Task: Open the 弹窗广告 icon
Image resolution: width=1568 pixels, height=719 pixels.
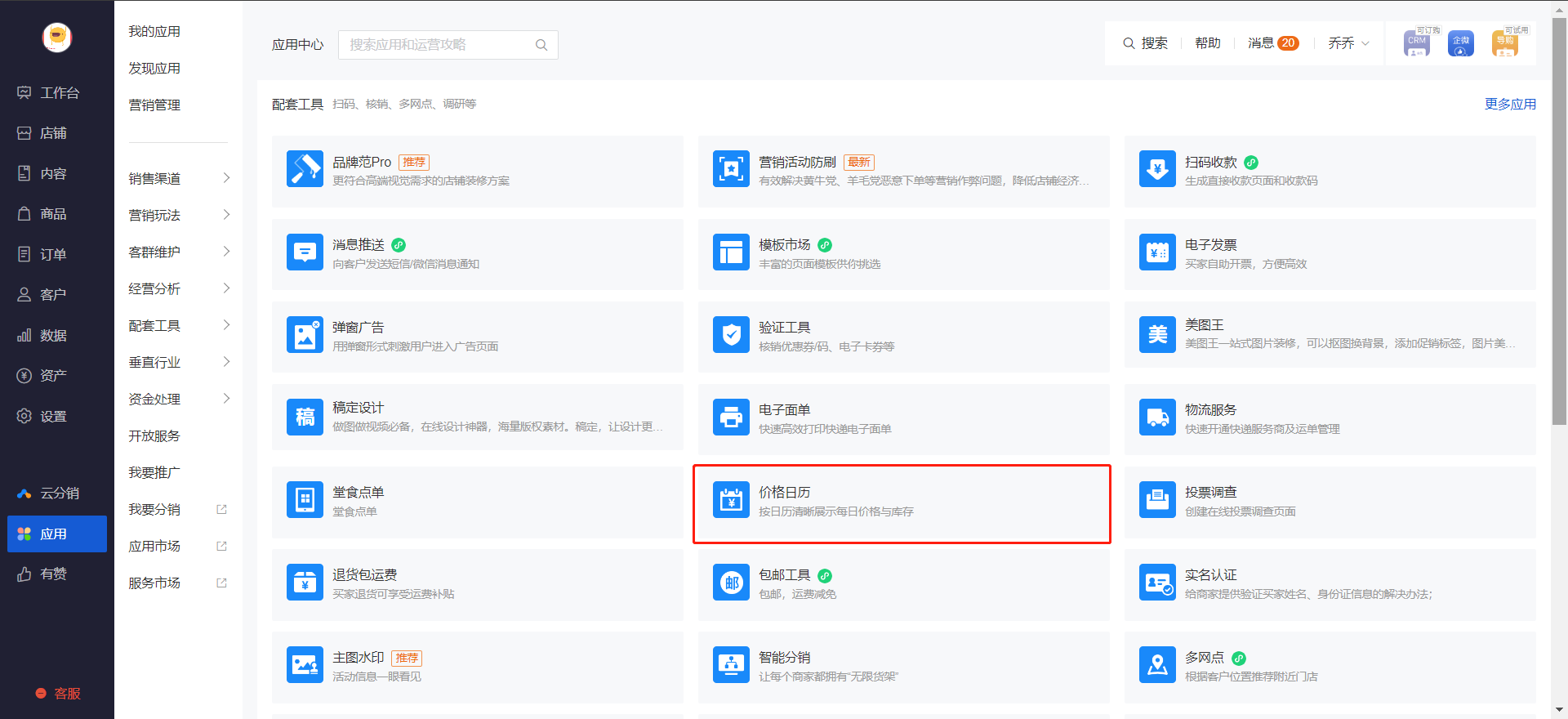Action: (305, 334)
